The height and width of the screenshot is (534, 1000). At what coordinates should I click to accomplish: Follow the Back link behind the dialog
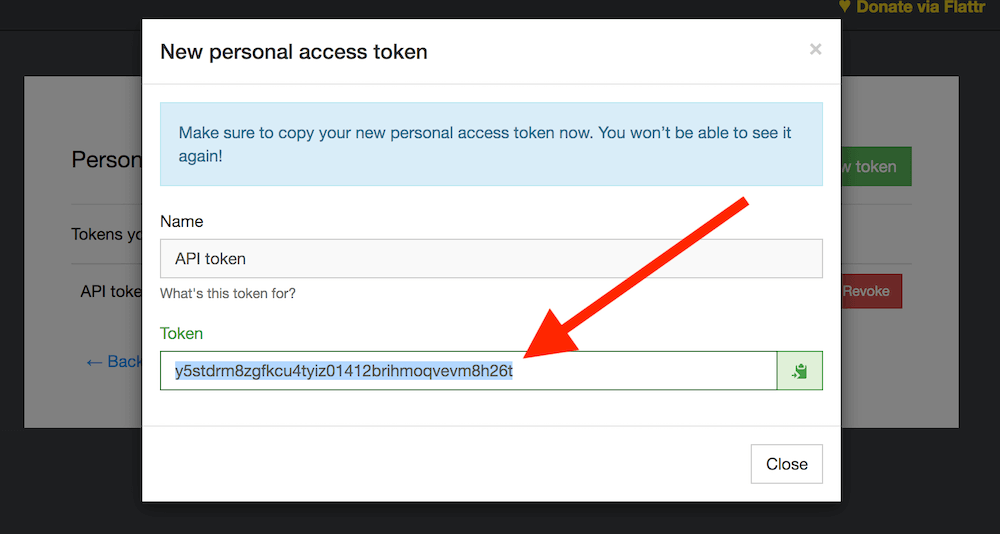click(114, 362)
